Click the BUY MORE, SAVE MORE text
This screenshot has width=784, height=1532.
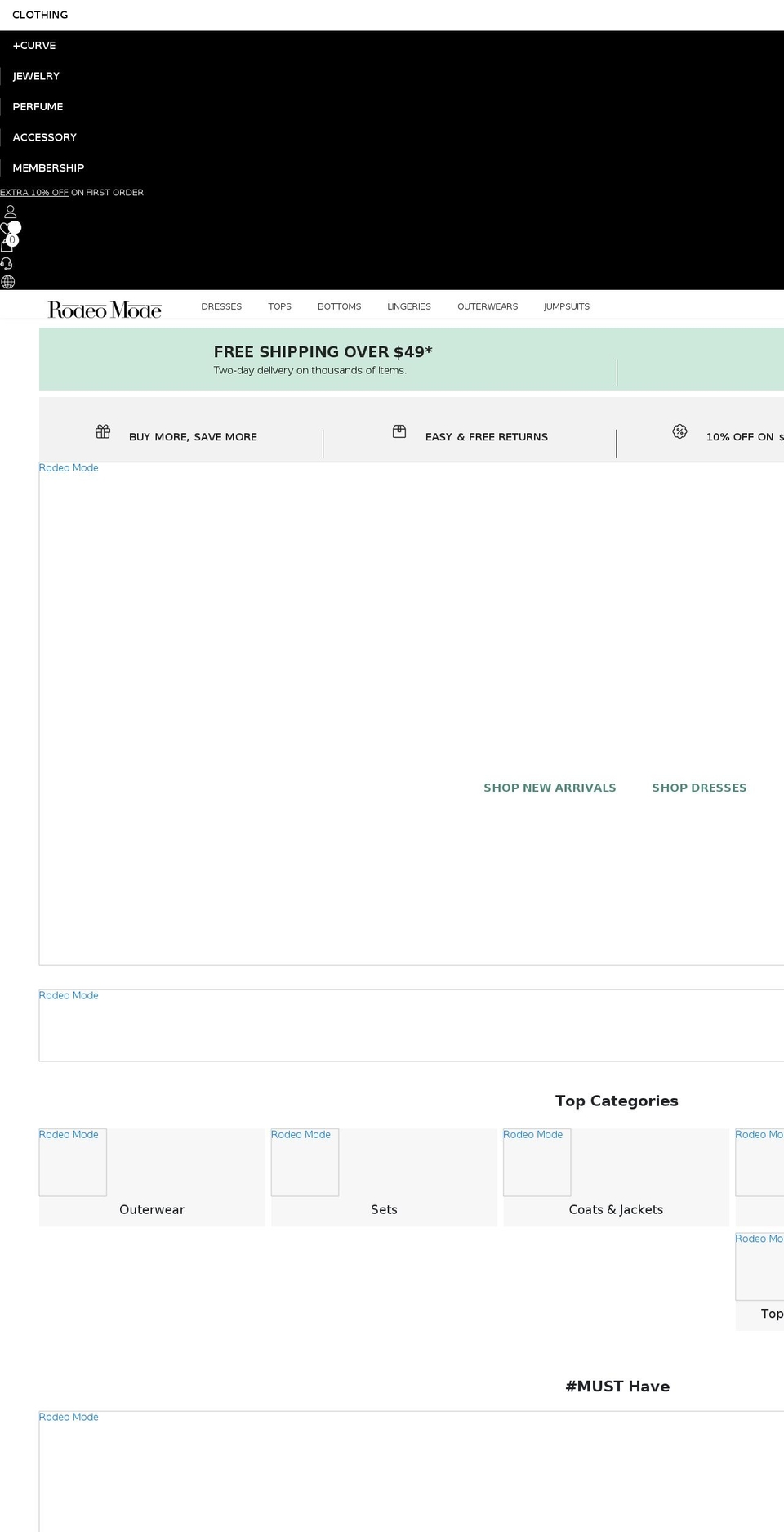(x=193, y=437)
